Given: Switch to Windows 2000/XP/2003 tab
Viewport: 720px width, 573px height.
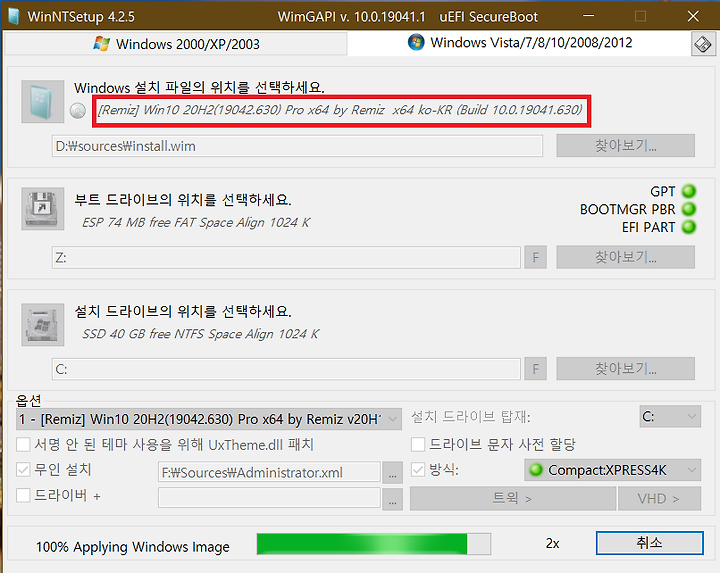Looking at the screenshot, I should pyautogui.click(x=176, y=44).
